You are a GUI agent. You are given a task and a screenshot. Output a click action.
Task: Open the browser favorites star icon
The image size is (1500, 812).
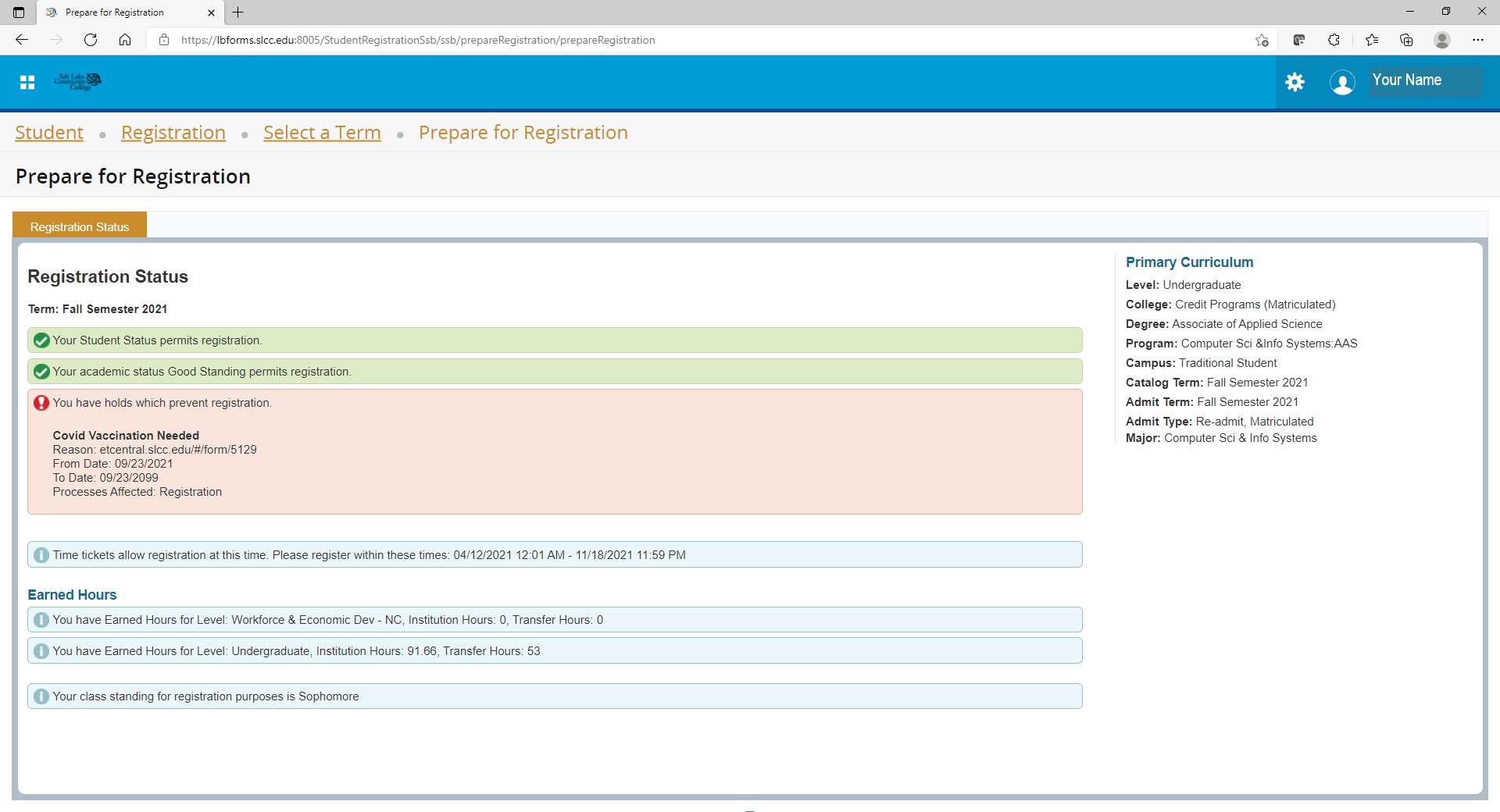[x=1371, y=40]
